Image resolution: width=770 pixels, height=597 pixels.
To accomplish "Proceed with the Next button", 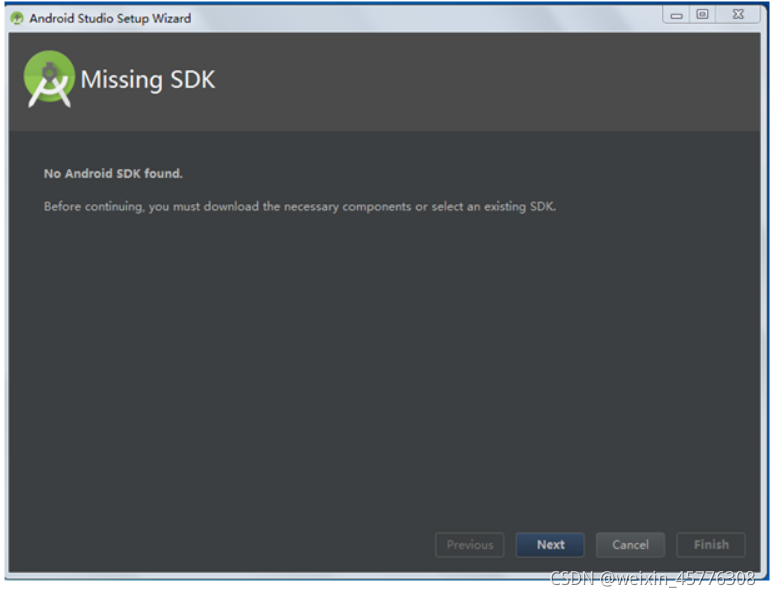I will click(550, 544).
